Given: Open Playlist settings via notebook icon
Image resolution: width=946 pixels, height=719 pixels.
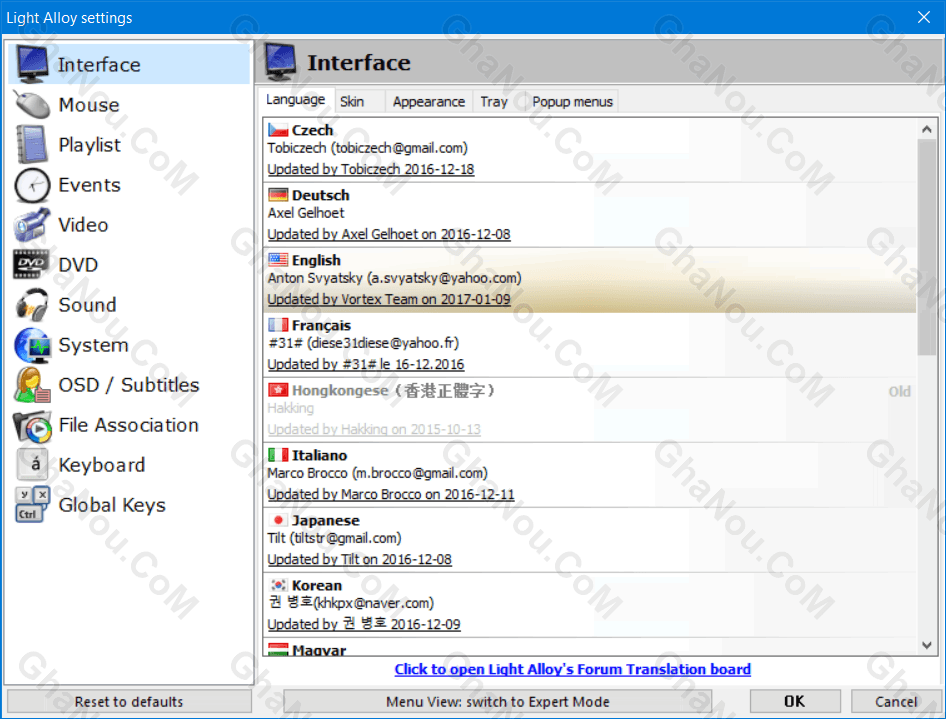Looking at the screenshot, I should [x=32, y=144].
